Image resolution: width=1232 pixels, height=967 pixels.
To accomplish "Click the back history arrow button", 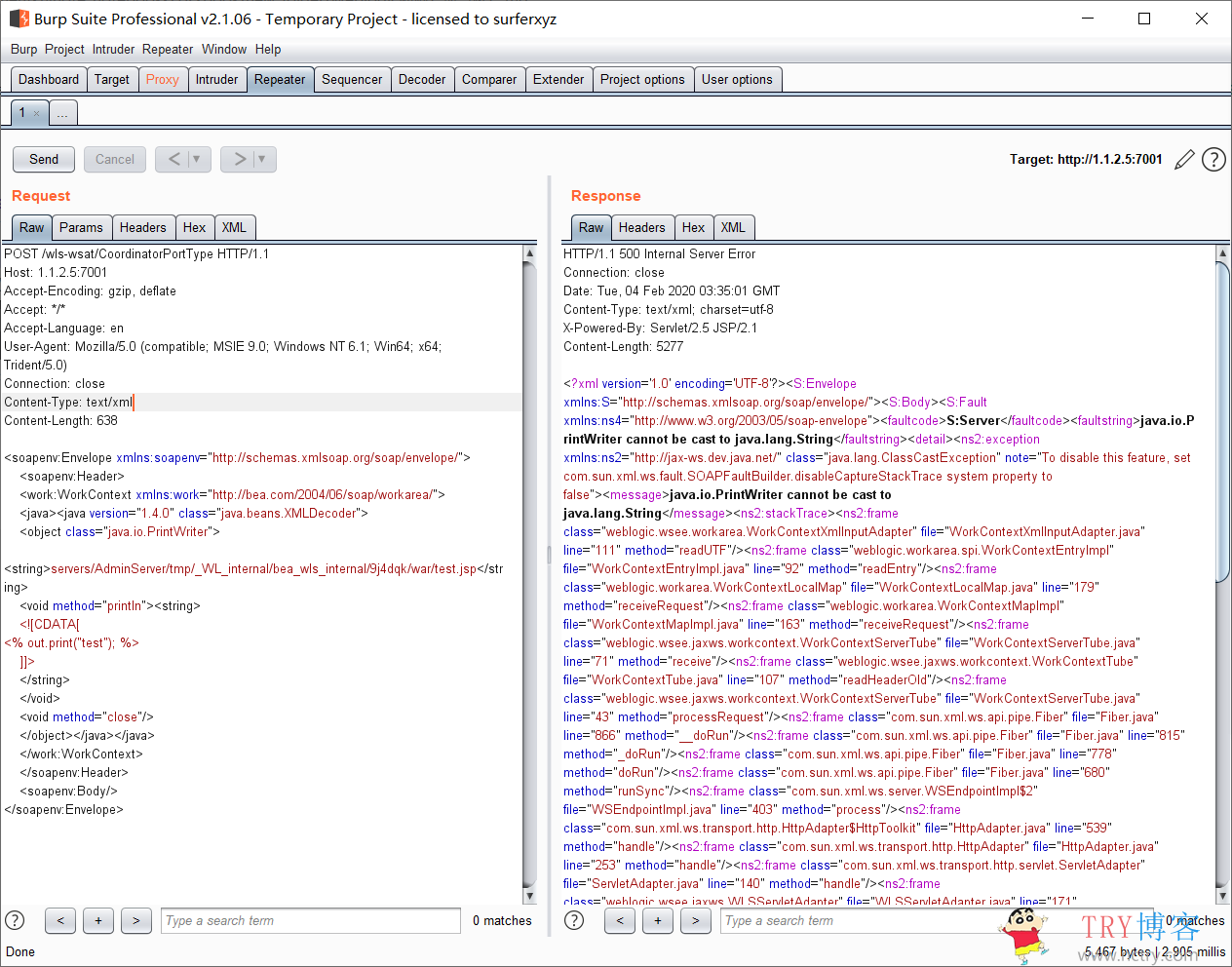I will pos(173,159).
